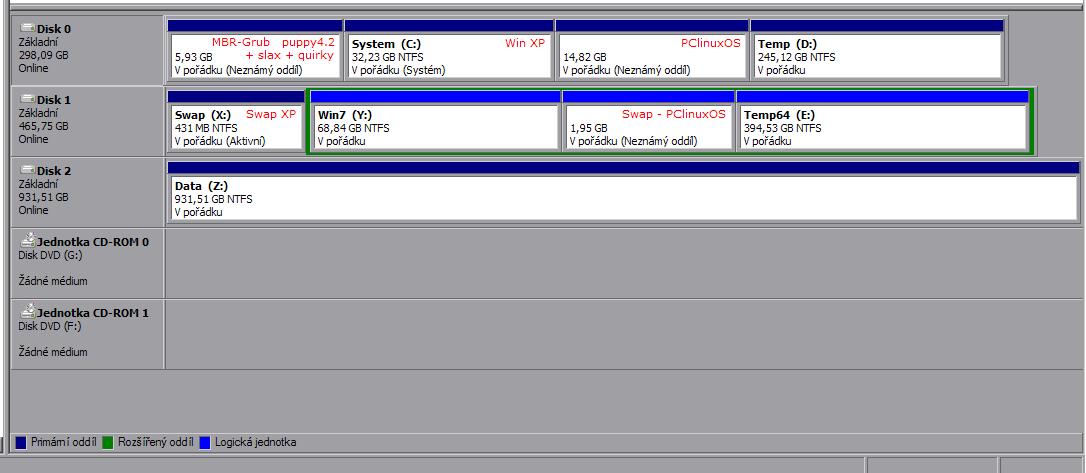Click the 298,09 GB size of Disk 0
This screenshot has width=1086, height=473.
[44, 55]
